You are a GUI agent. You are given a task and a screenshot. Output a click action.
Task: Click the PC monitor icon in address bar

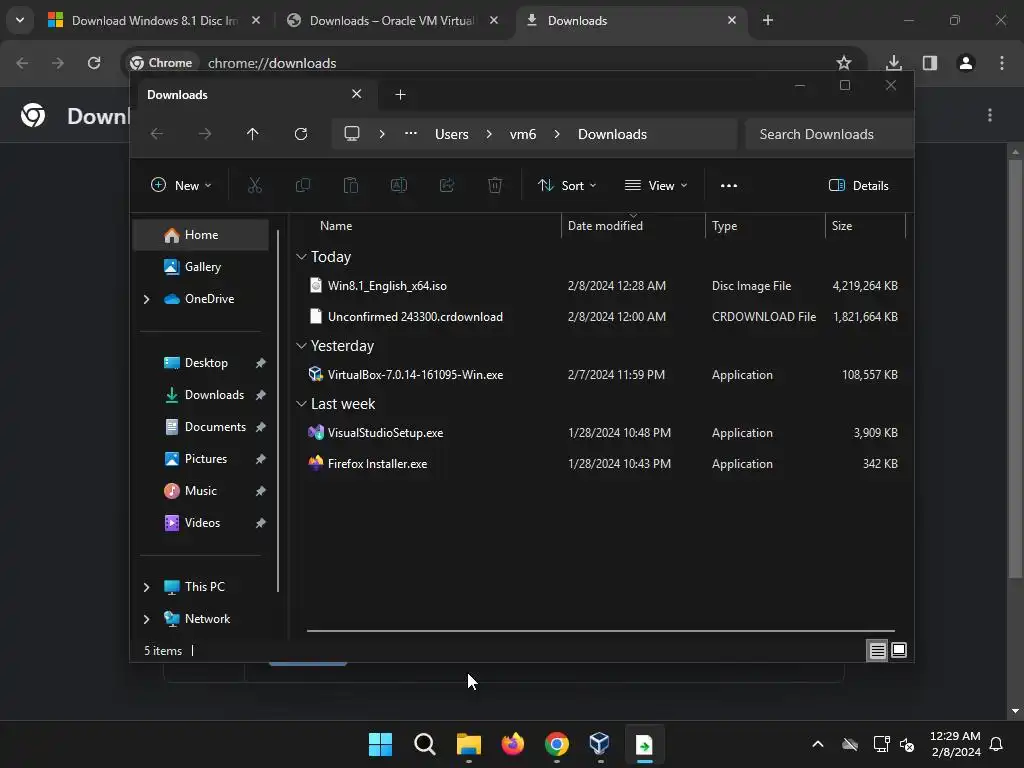point(352,134)
